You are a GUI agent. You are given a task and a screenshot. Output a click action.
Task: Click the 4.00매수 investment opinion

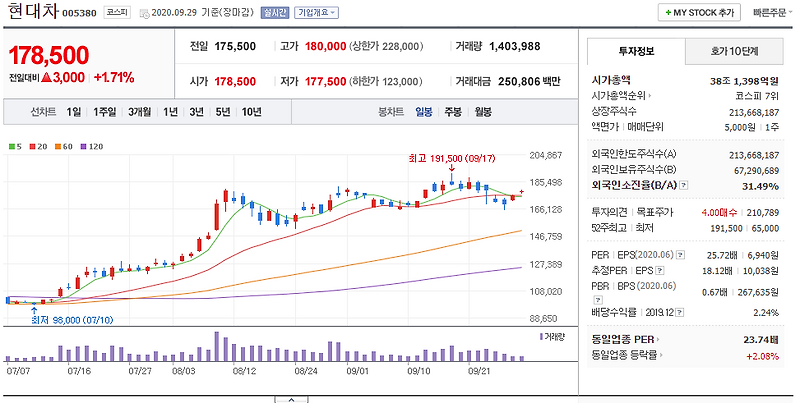pyautogui.click(x=718, y=212)
